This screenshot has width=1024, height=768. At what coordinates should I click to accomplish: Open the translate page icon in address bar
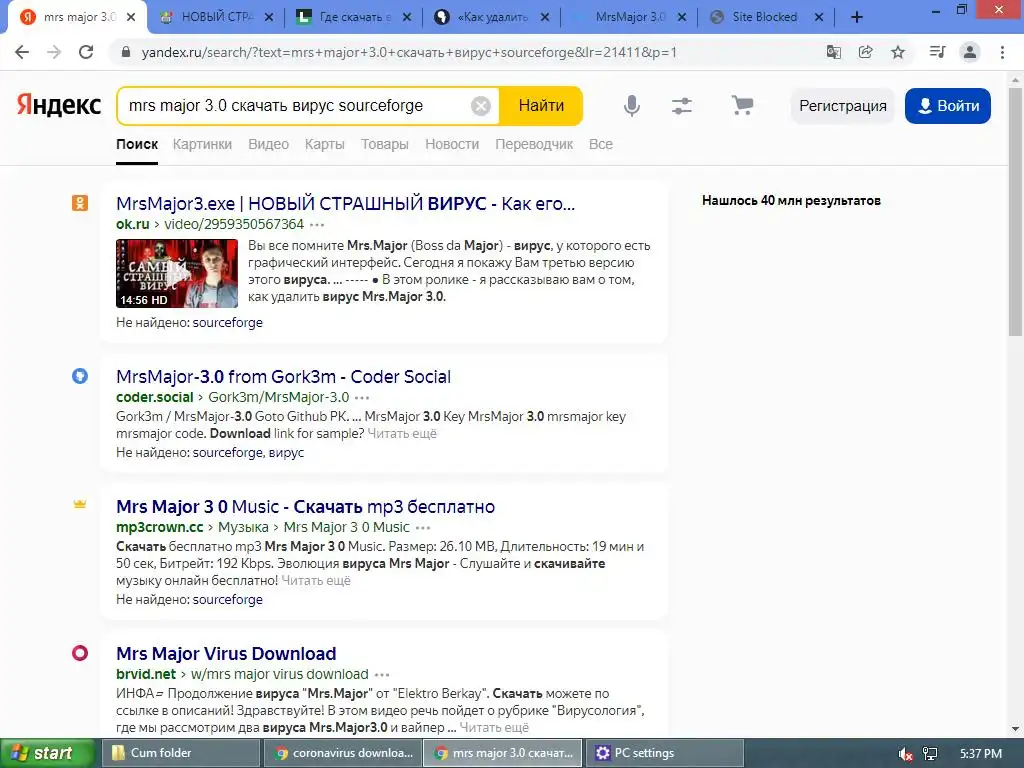[x=833, y=52]
